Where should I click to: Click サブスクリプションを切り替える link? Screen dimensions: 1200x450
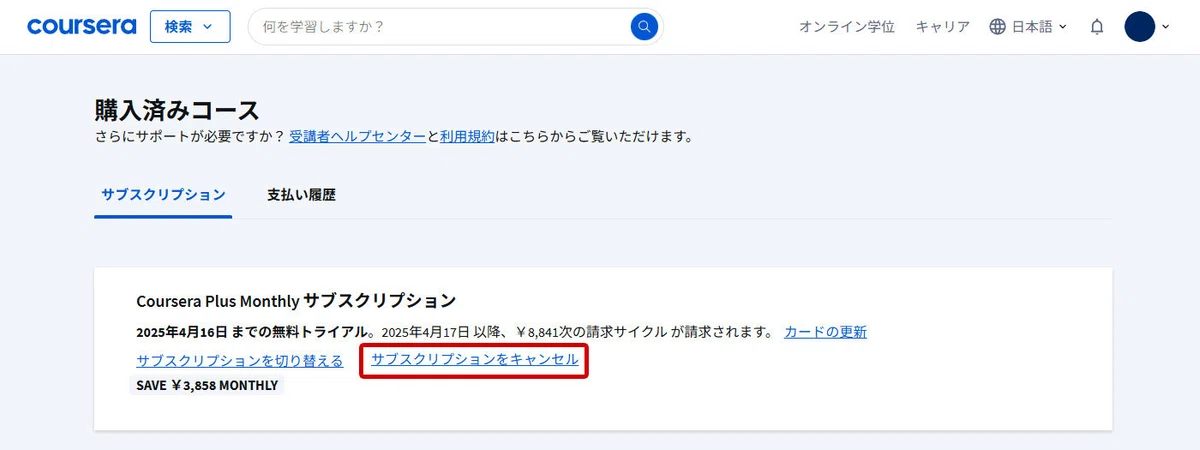[240, 361]
